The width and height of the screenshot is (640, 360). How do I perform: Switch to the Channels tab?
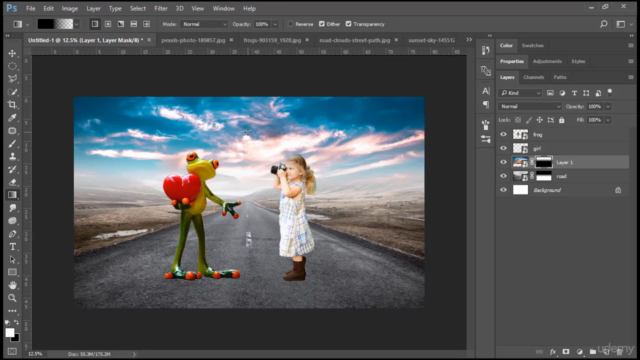coord(533,77)
